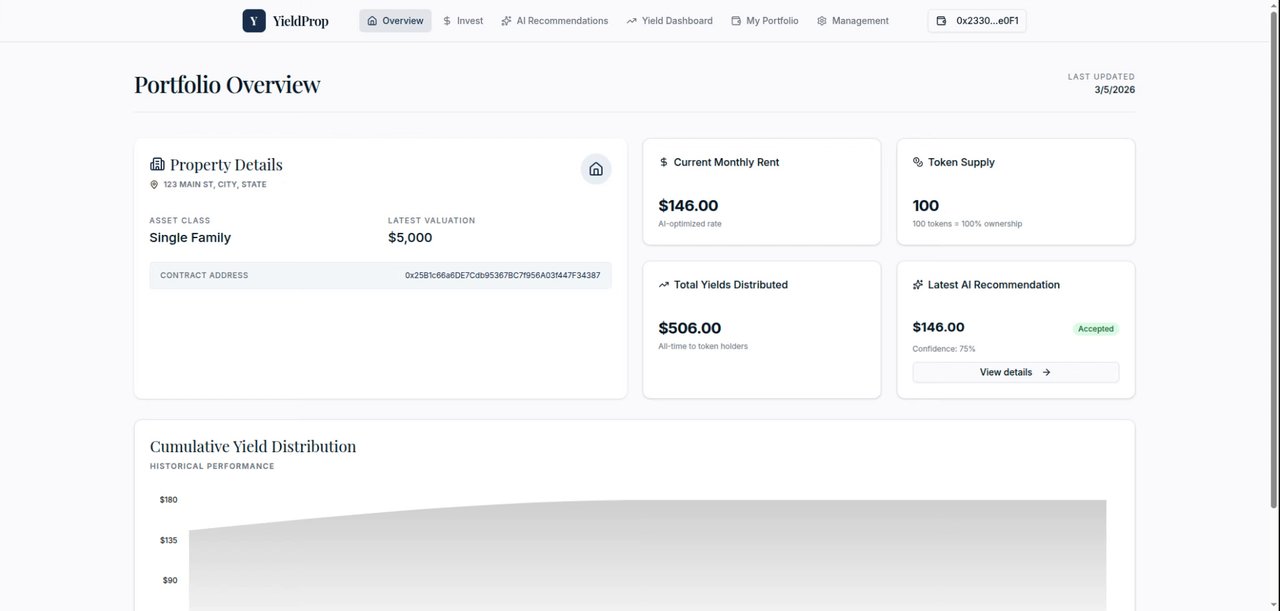Switch to AI Recommendations tab
The width and height of the screenshot is (1280, 611).
[555, 21]
